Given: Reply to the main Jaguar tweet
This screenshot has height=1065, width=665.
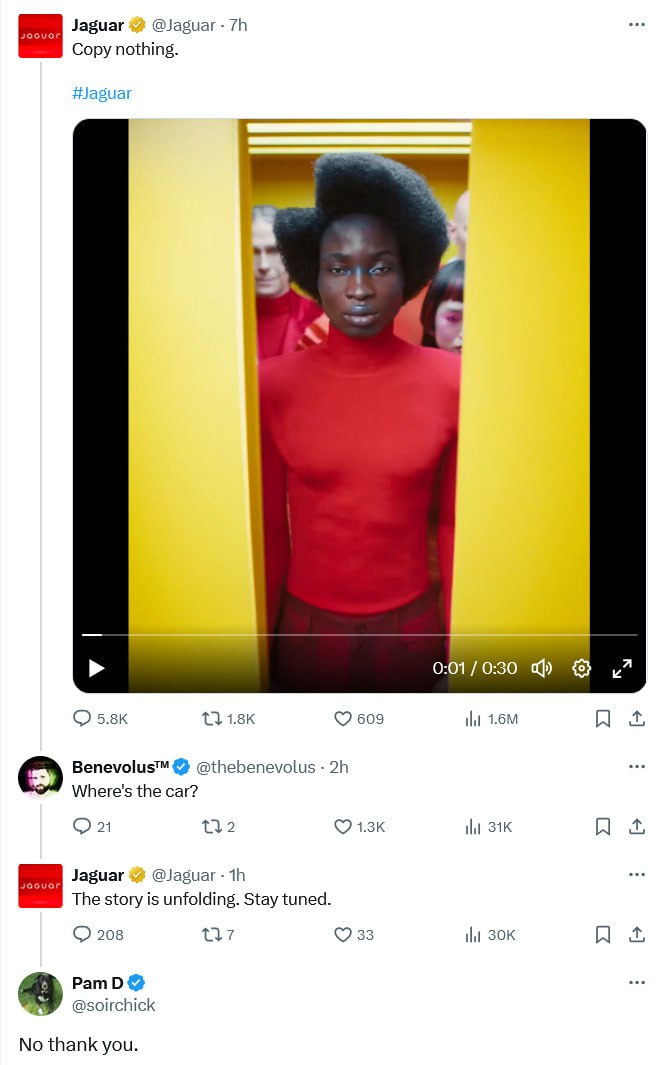Looking at the screenshot, I should point(101,719).
